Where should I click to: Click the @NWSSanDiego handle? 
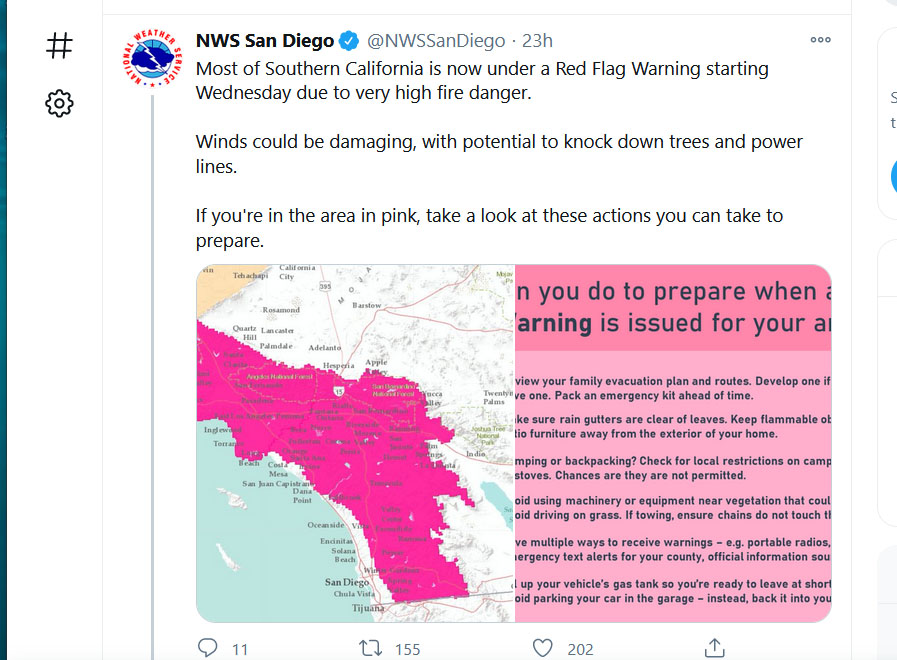pyautogui.click(x=436, y=41)
